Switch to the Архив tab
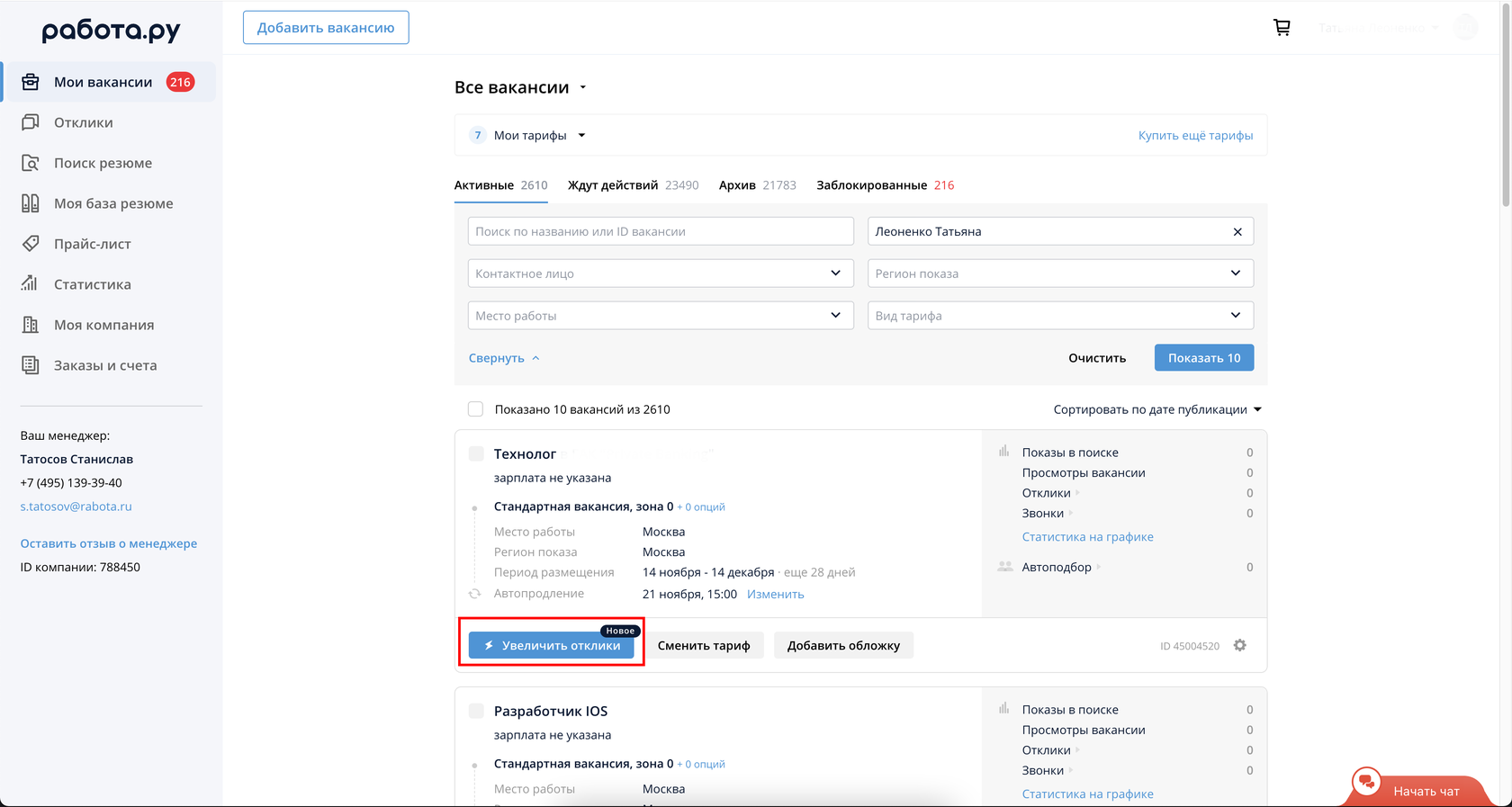1512x807 pixels. pos(757,185)
